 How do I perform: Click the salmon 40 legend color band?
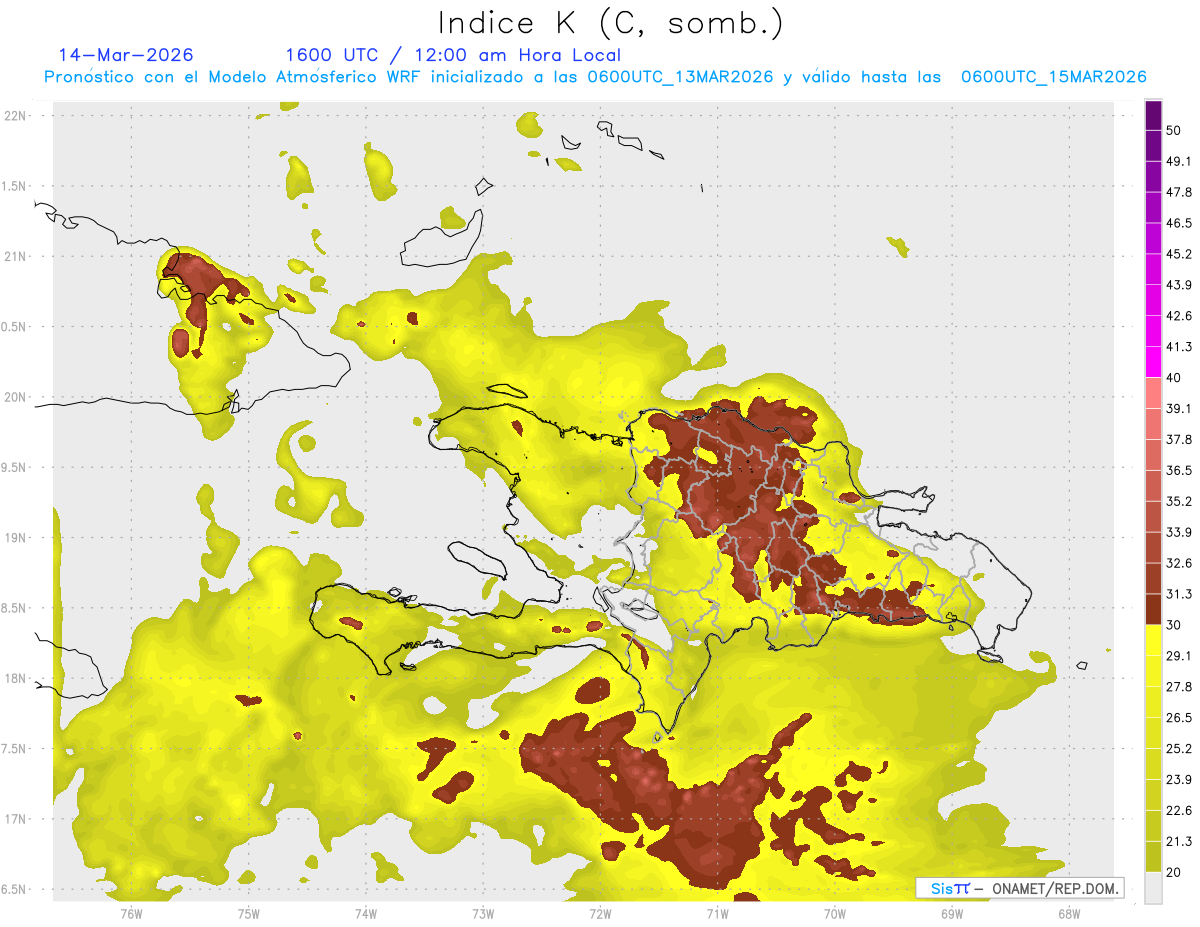pyautogui.click(x=1153, y=393)
